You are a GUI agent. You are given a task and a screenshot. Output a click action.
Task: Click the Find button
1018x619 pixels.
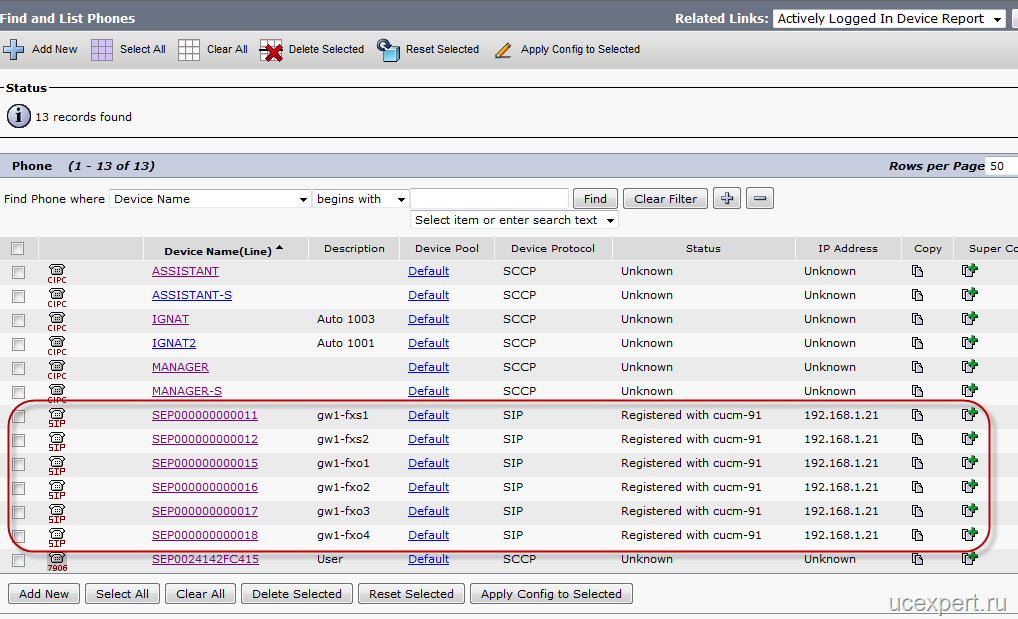point(595,199)
